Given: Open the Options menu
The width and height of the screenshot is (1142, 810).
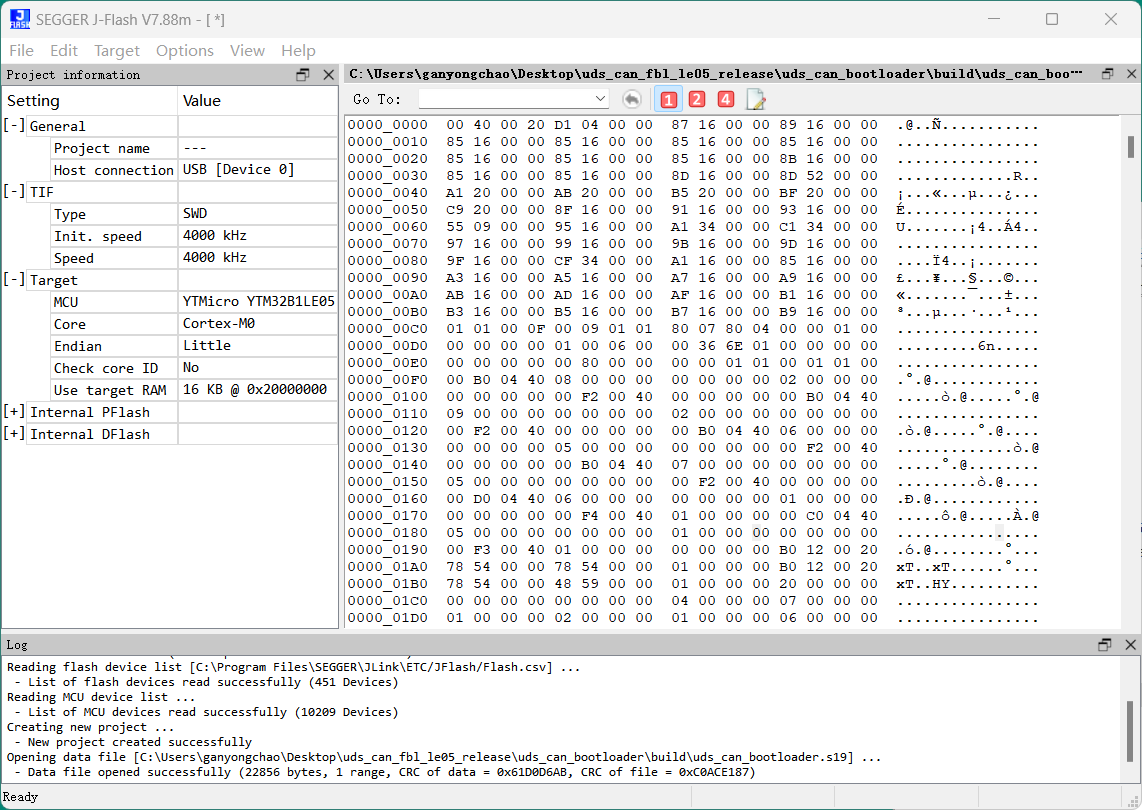Looking at the screenshot, I should tap(184, 51).
